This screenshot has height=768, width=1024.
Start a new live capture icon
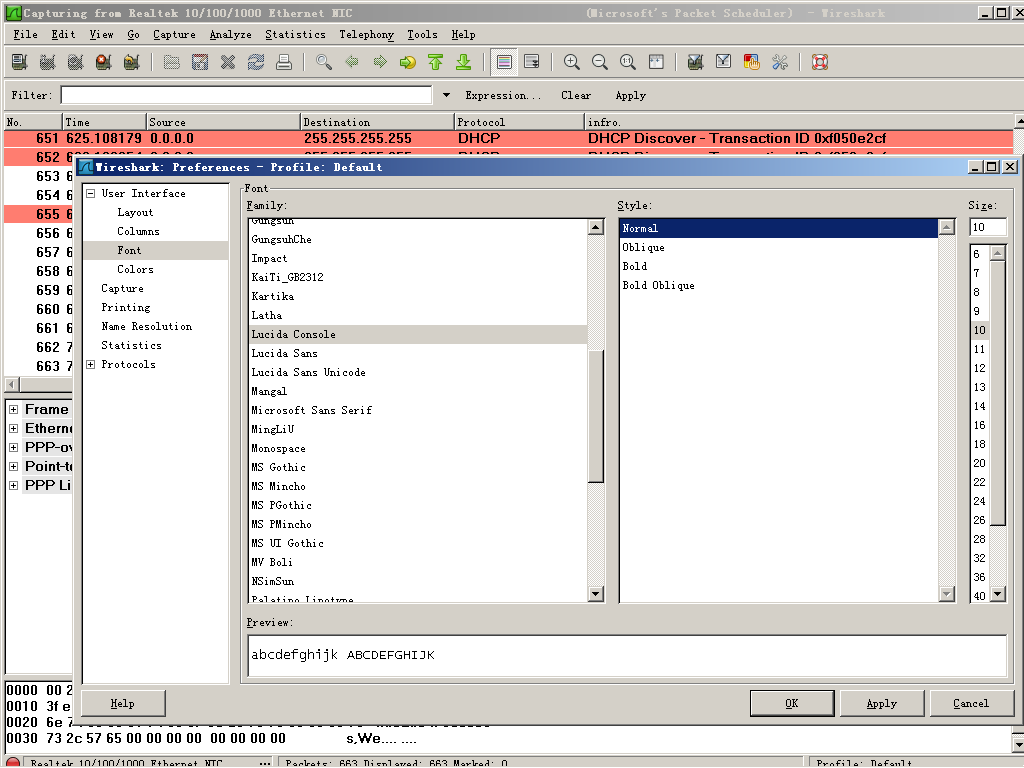point(76,62)
